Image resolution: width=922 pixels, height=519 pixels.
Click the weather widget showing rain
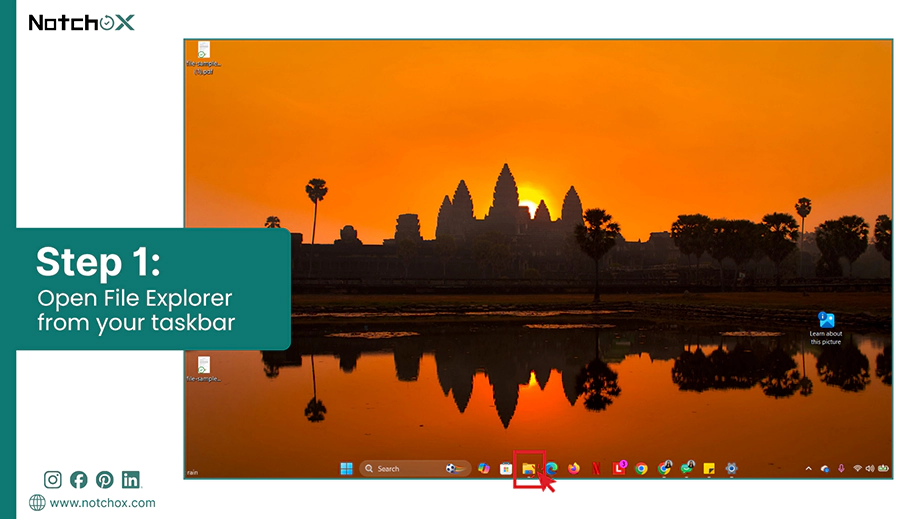click(193, 472)
